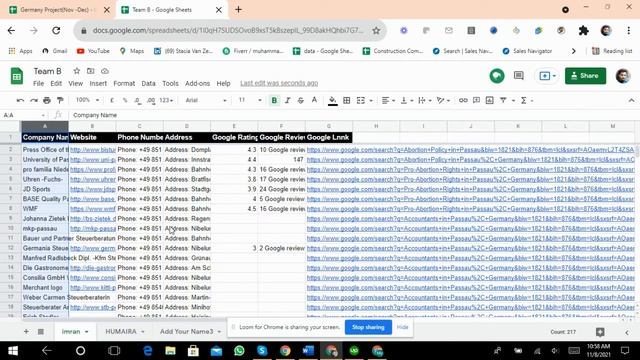Reload the page
The image size is (640, 360).
(56, 30)
